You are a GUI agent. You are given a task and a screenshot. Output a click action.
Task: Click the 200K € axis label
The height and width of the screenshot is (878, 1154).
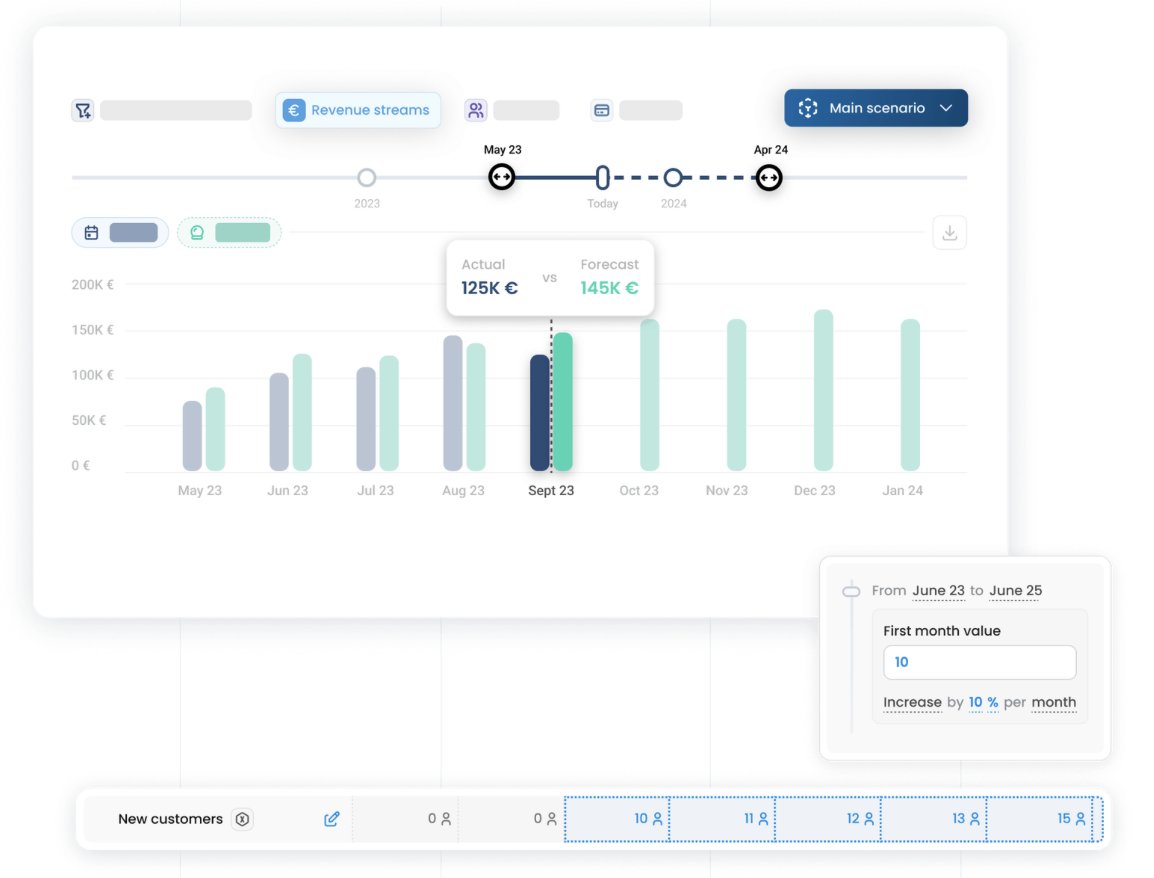(x=93, y=285)
